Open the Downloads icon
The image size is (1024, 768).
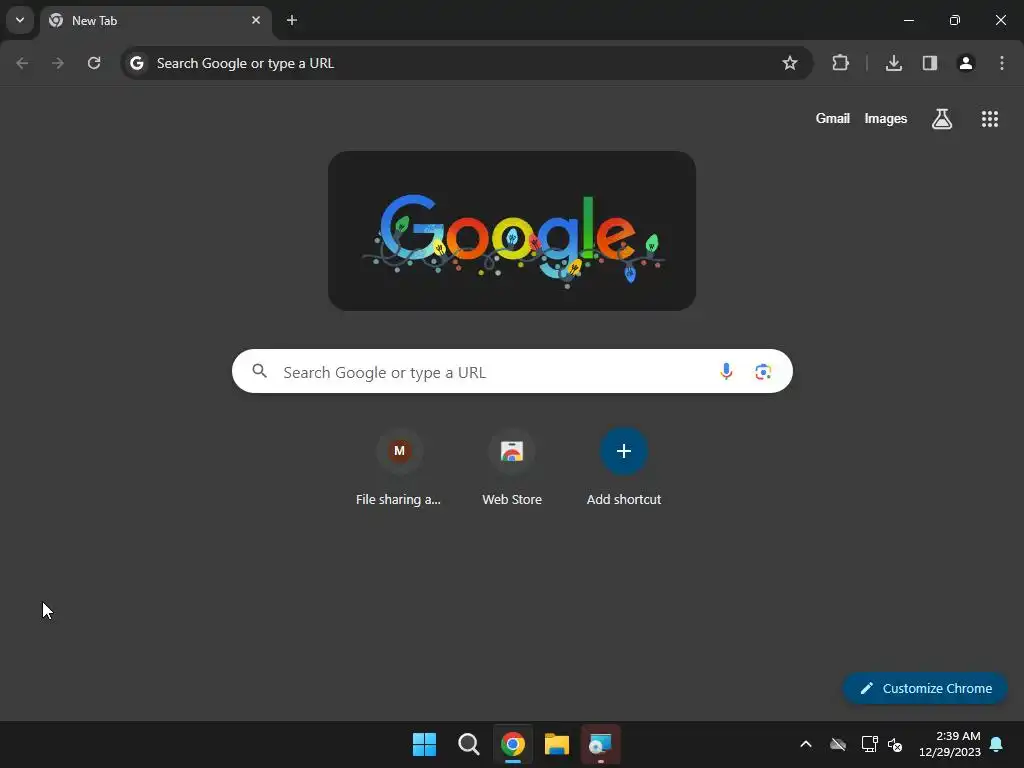pyautogui.click(x=893, y=63)
